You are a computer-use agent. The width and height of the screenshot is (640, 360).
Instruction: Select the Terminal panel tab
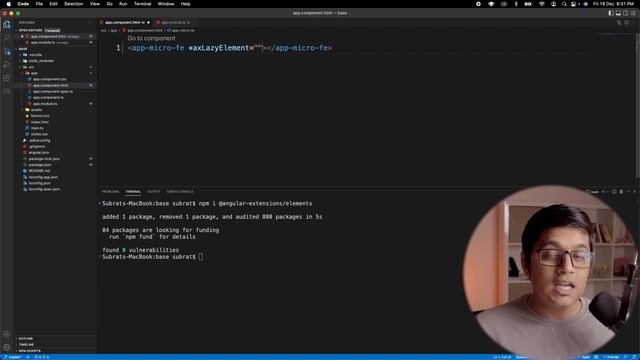(x=133, y=191)
